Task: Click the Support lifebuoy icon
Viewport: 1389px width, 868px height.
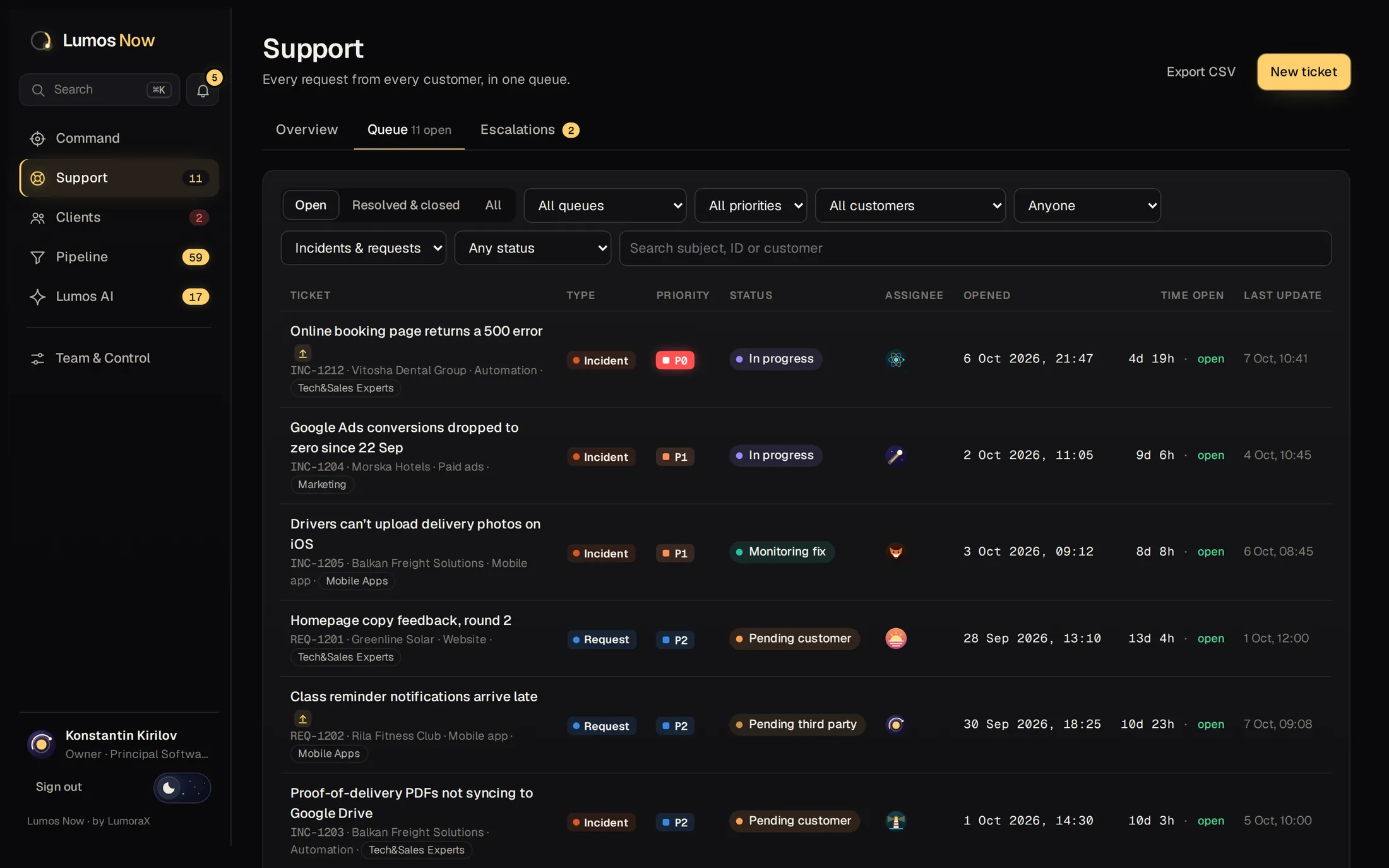Action: coord(37,178)
